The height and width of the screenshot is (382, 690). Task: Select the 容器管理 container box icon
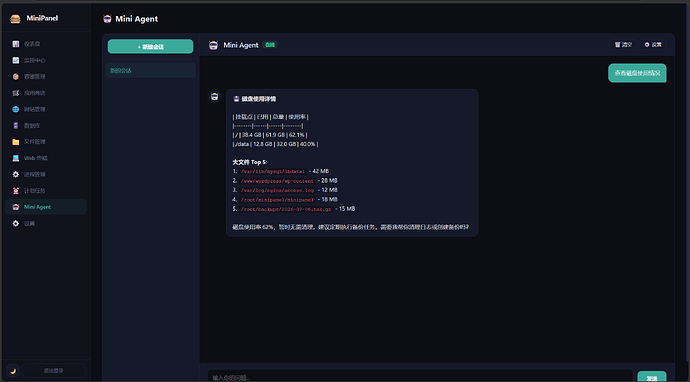click(x=16, y=77)
